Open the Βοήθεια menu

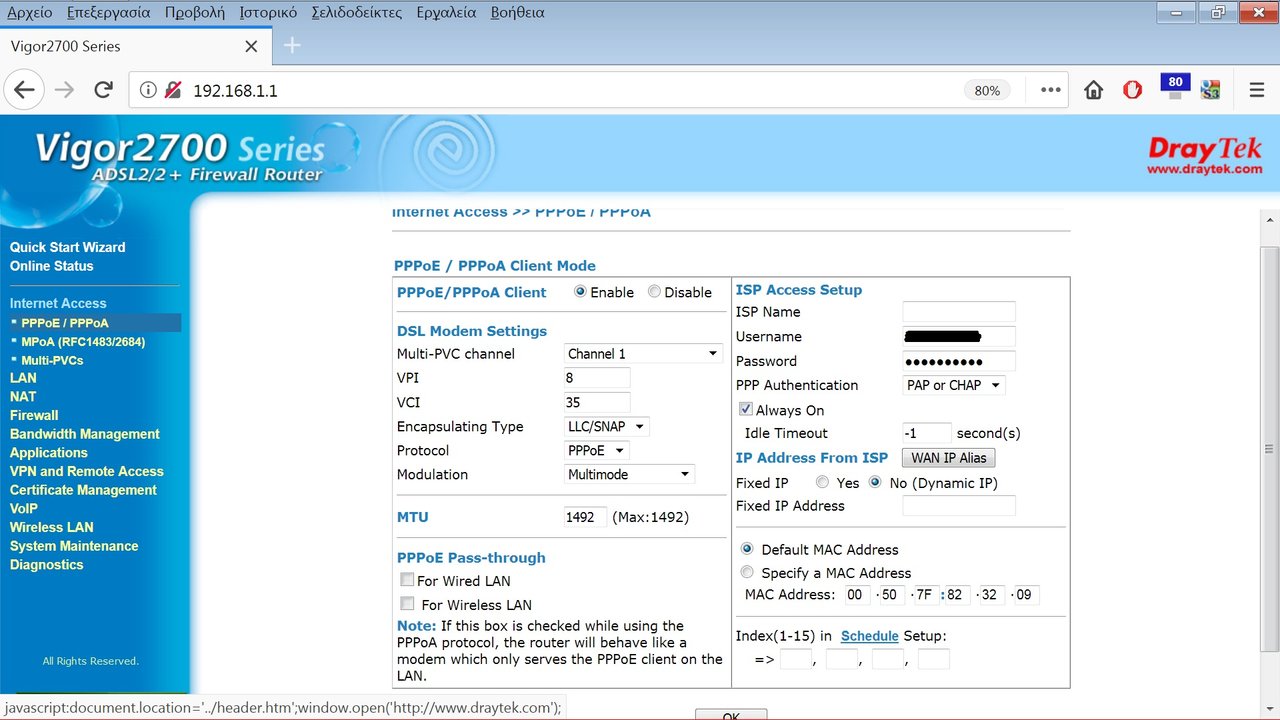tap(518, 13)
